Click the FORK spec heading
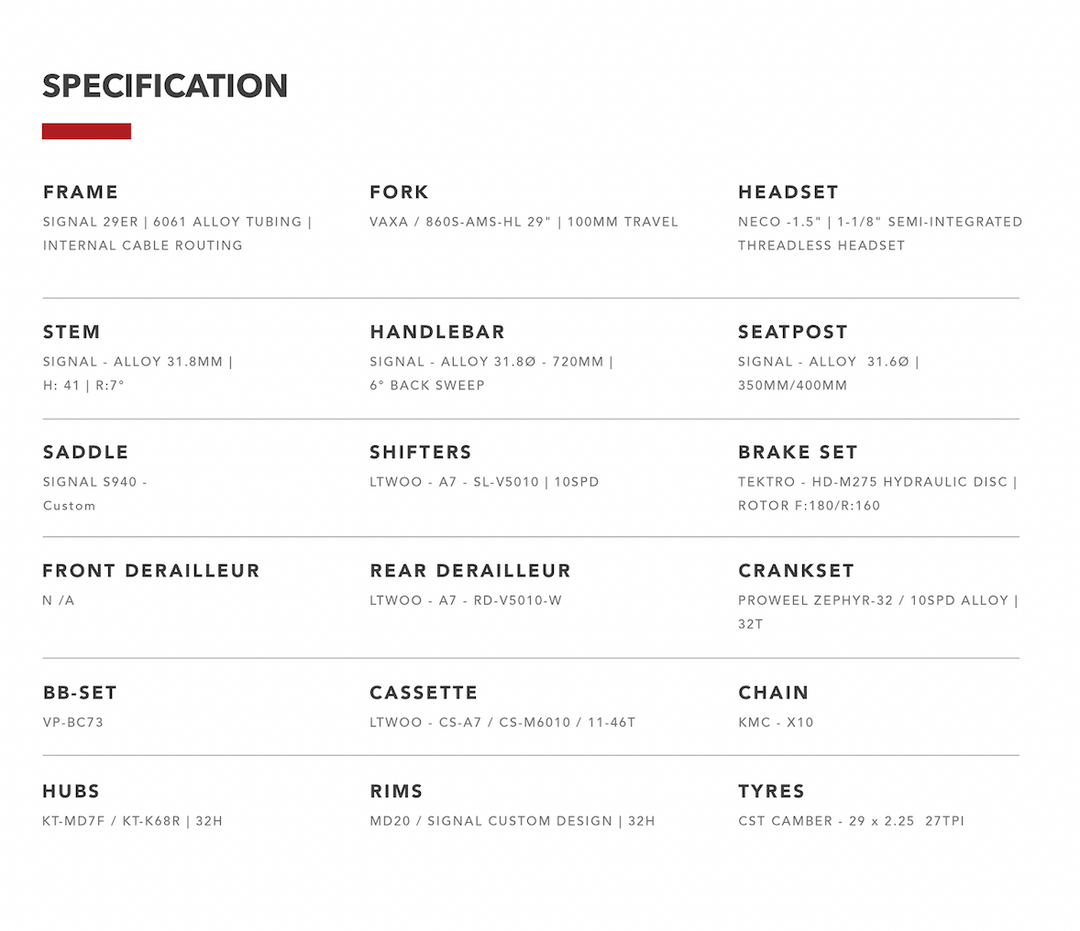This screenshot has width=1080, height=931. pyautogui.click(x=399, y=192)
